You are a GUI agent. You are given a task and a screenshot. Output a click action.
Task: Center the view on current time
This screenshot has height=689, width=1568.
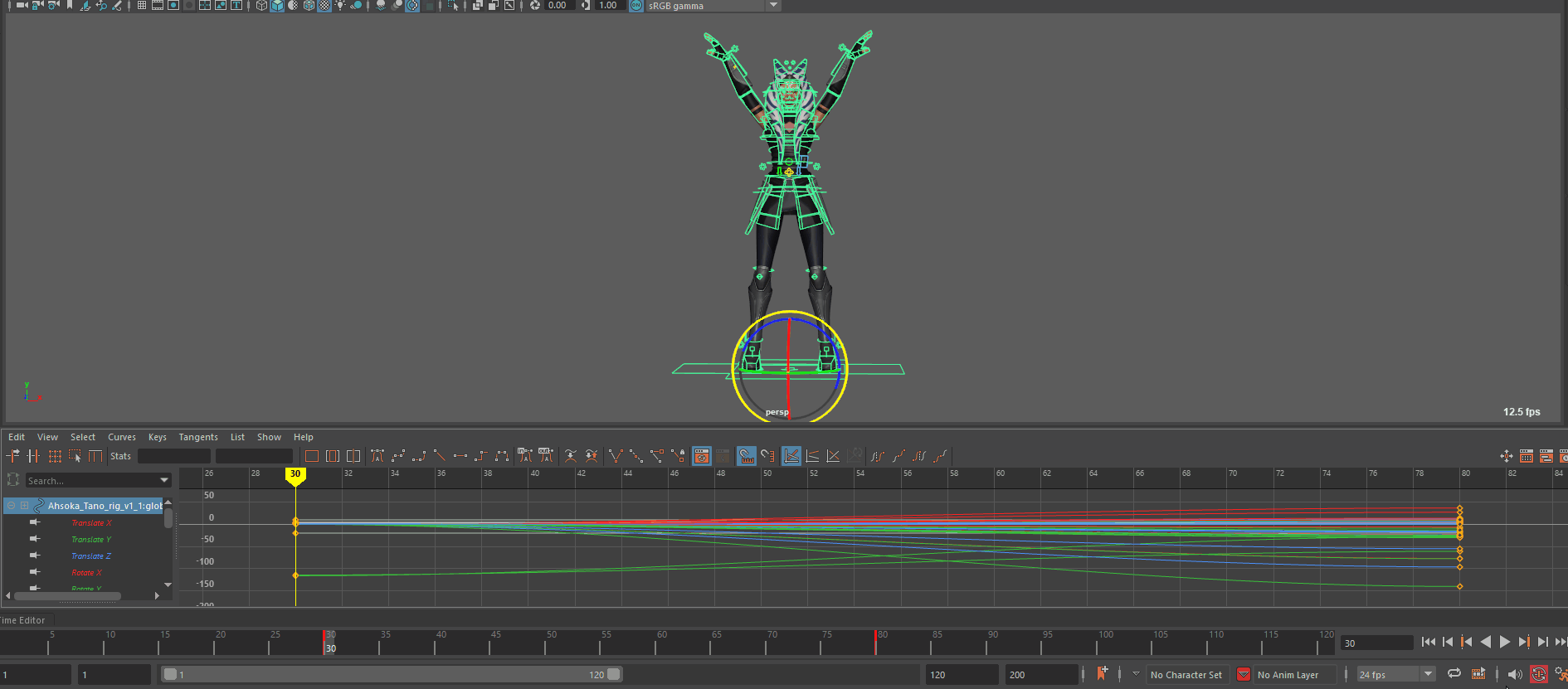point(353,456)
